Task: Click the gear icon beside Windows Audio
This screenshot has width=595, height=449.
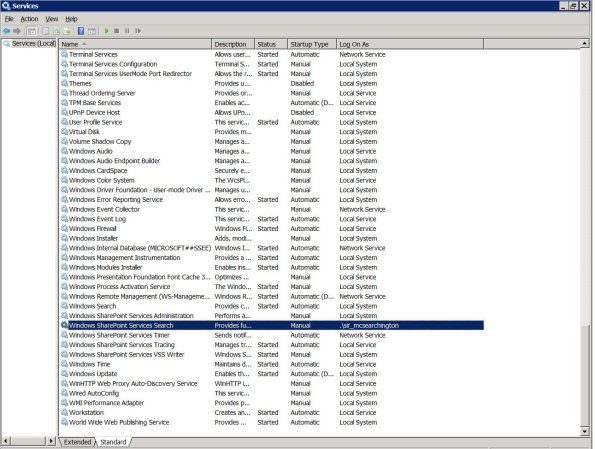Action: 65,151
